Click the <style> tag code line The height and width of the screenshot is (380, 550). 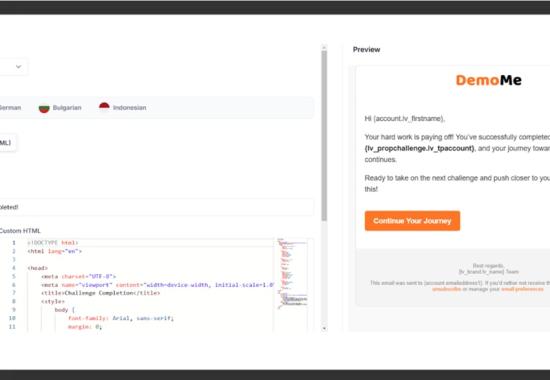[x=53, y=301]
